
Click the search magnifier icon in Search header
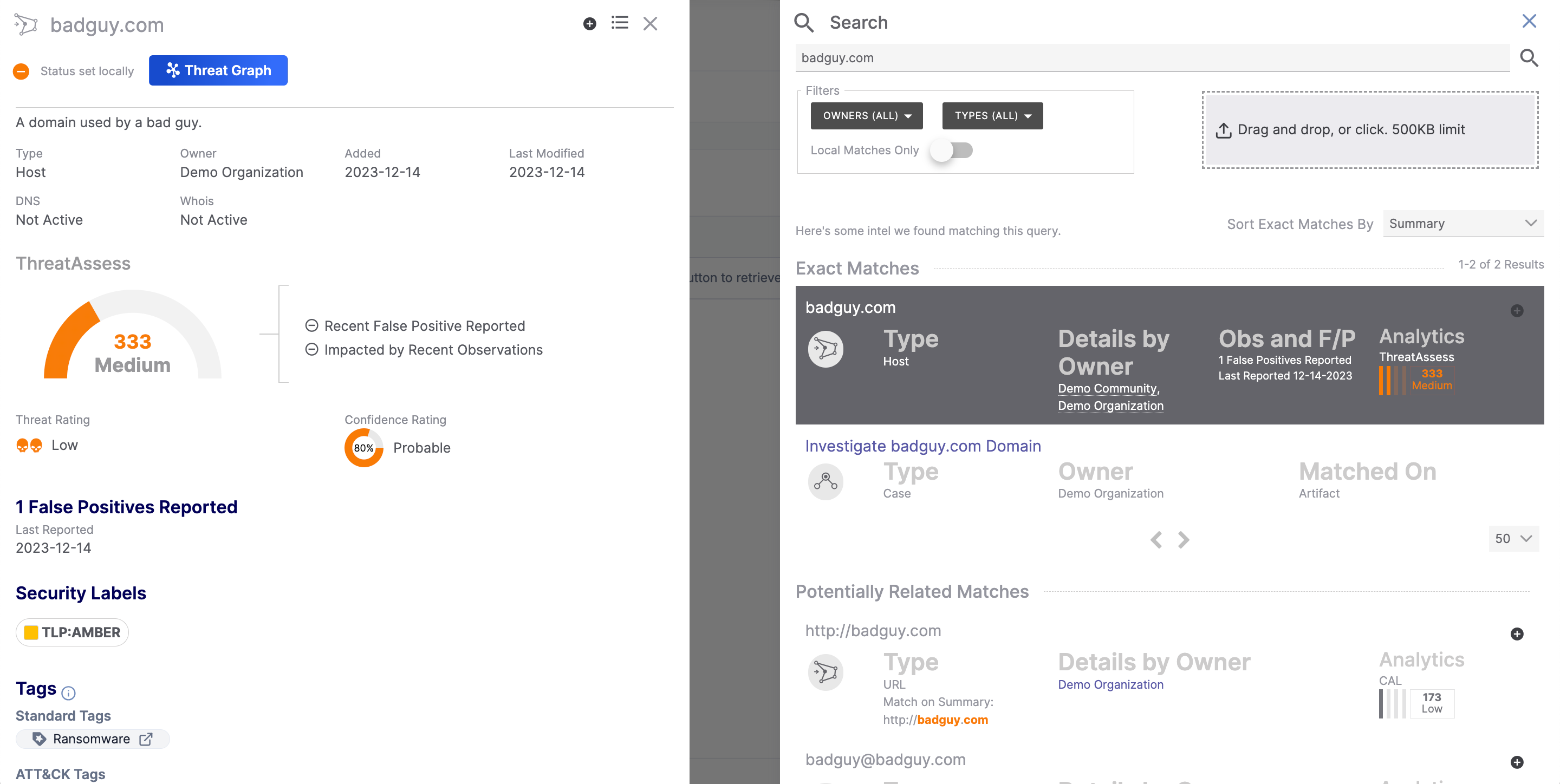click(804, 22)
